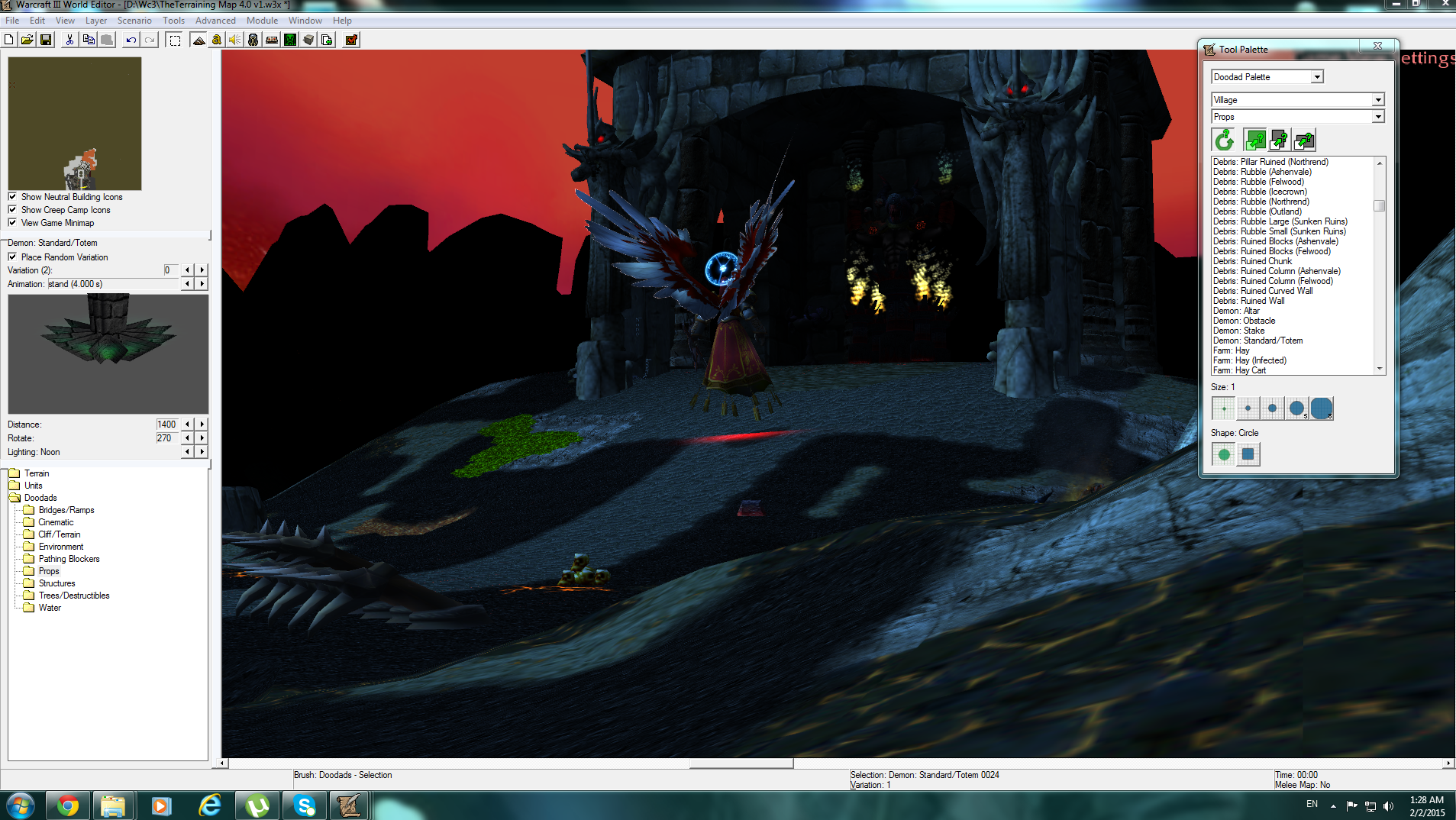Open the Trigger Editor module

pos(217,40)
